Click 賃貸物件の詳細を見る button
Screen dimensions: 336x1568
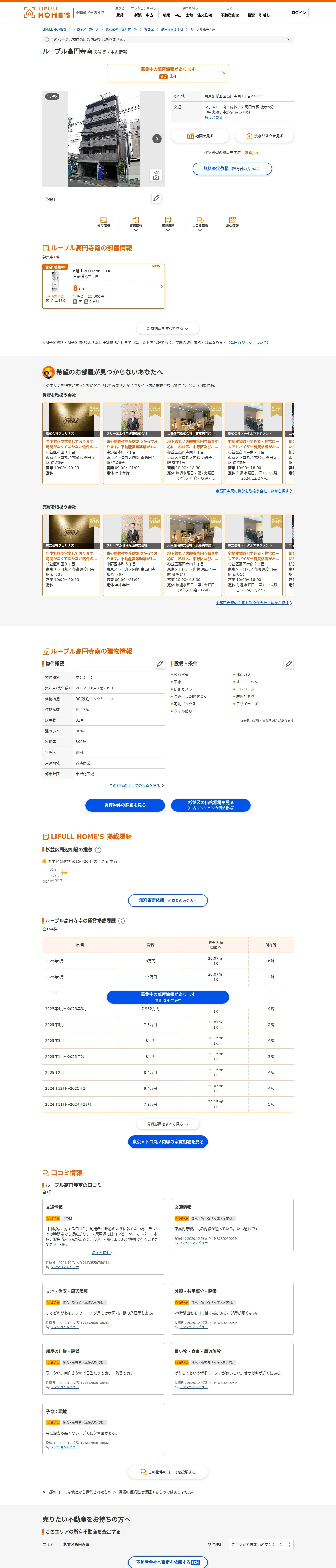coord(125,805)
